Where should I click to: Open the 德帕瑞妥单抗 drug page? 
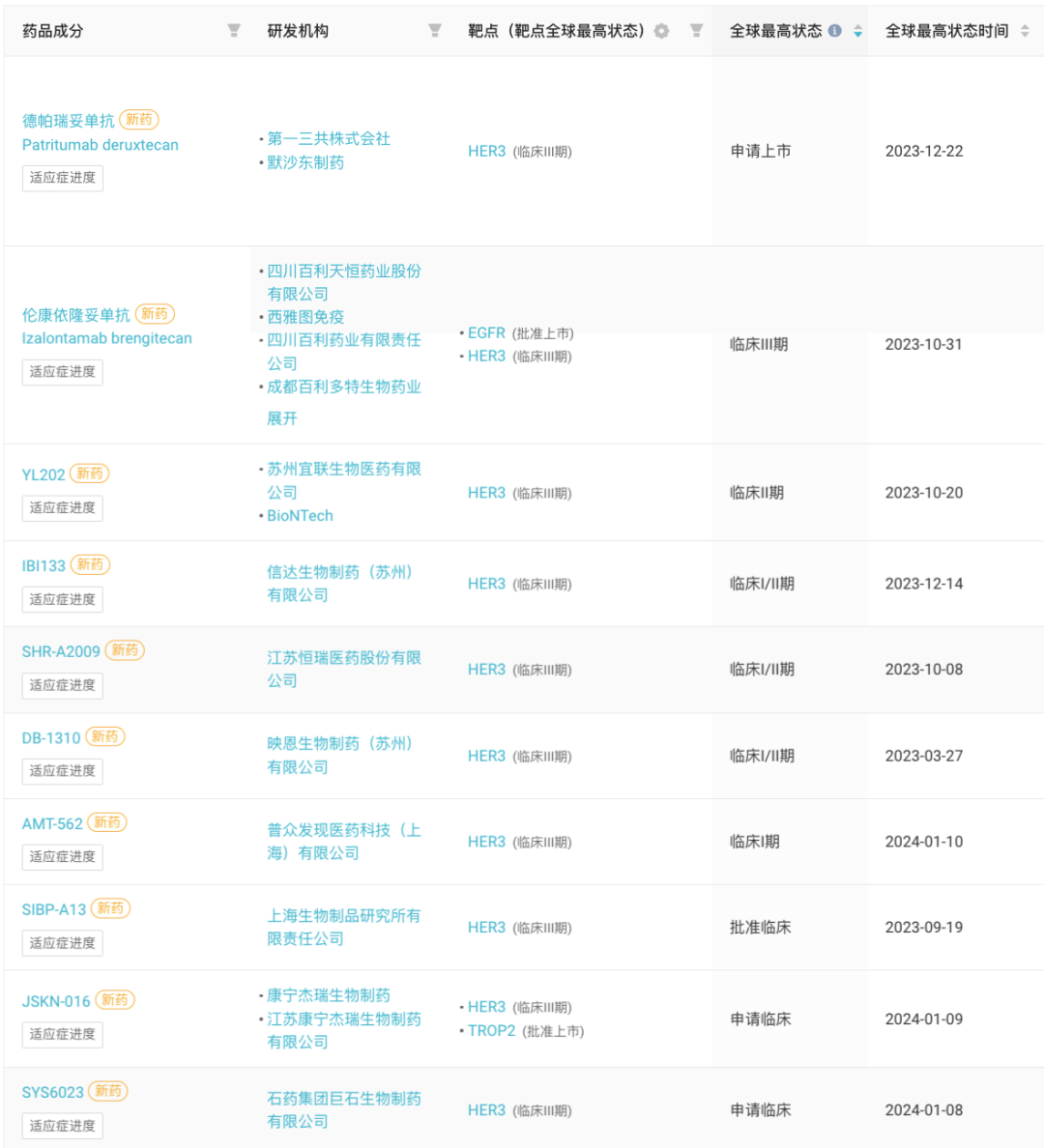click(68, 120)
